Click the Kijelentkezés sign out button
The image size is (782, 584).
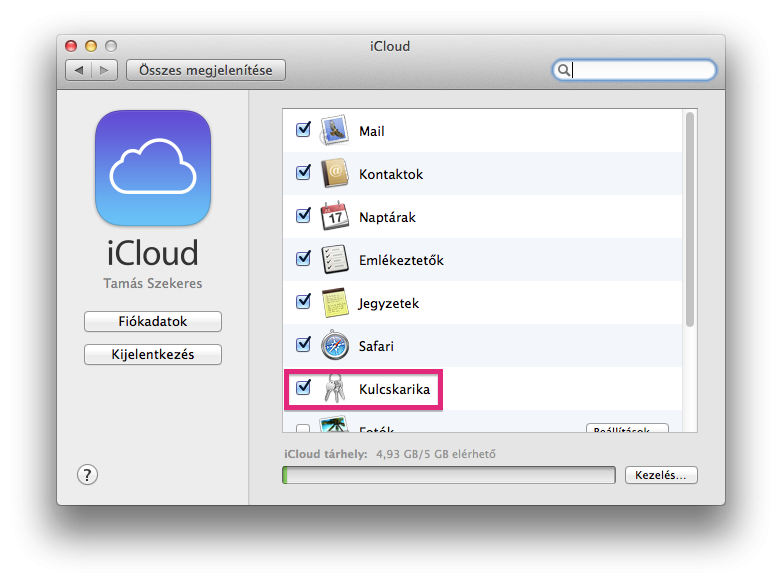tap(153, 354)
